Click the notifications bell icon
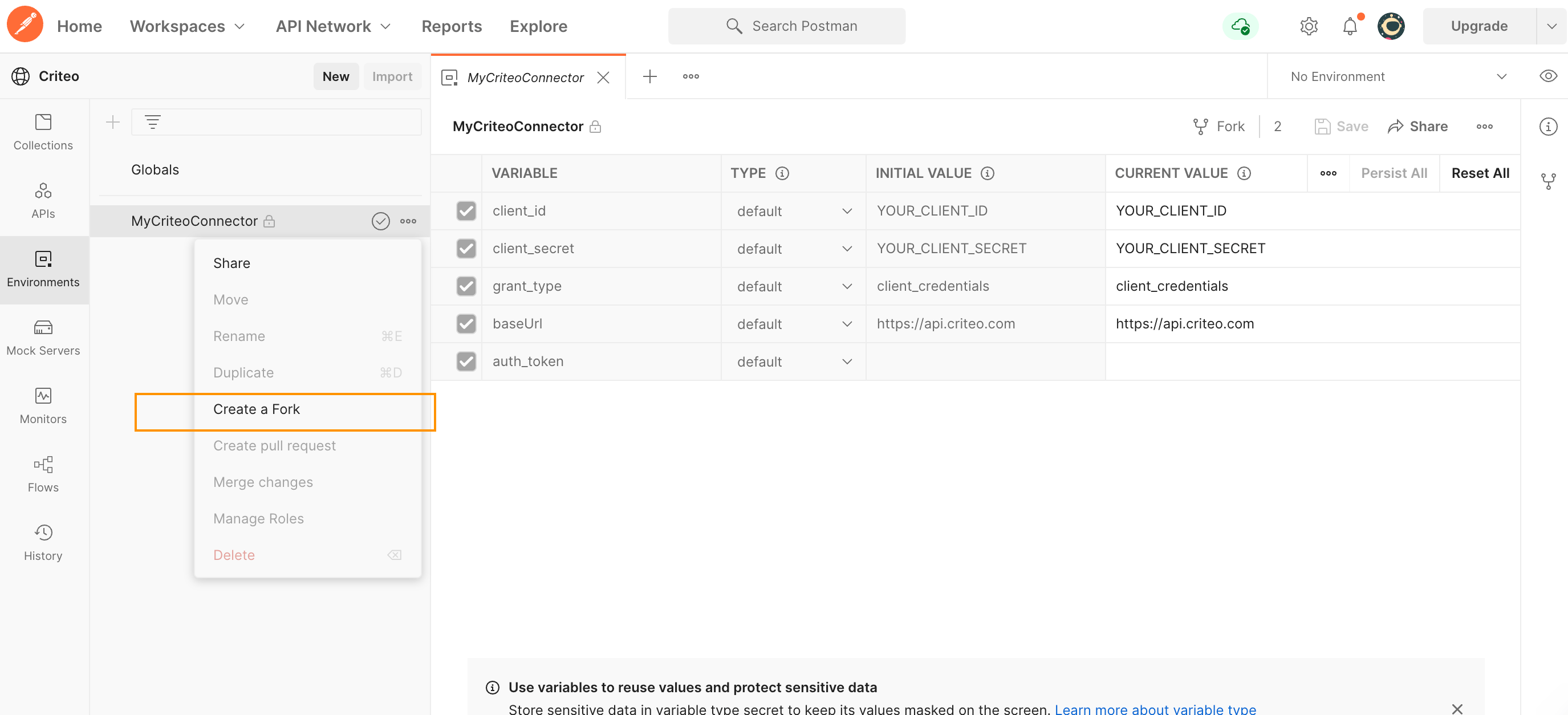1568x715 pixels. tap(1350, 26)
